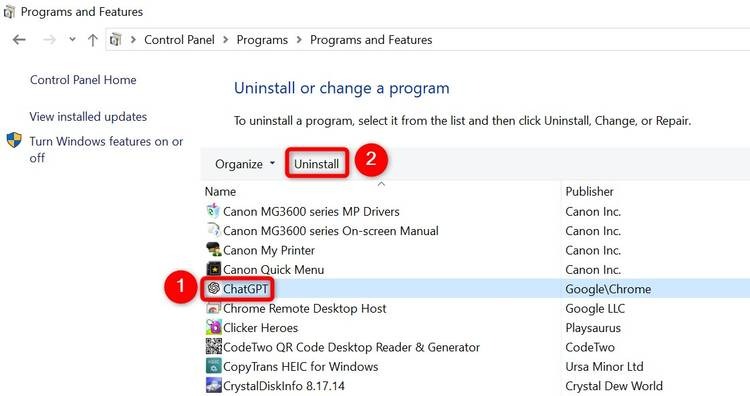Navigate up one level with up arrow
The image size is (750, 396).
click(93, 40)
